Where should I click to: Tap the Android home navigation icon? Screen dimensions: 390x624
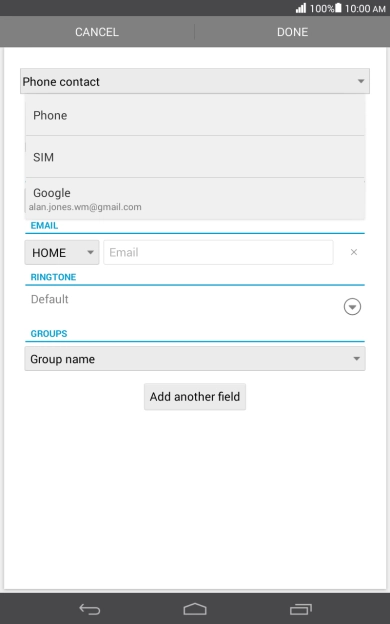195,609
